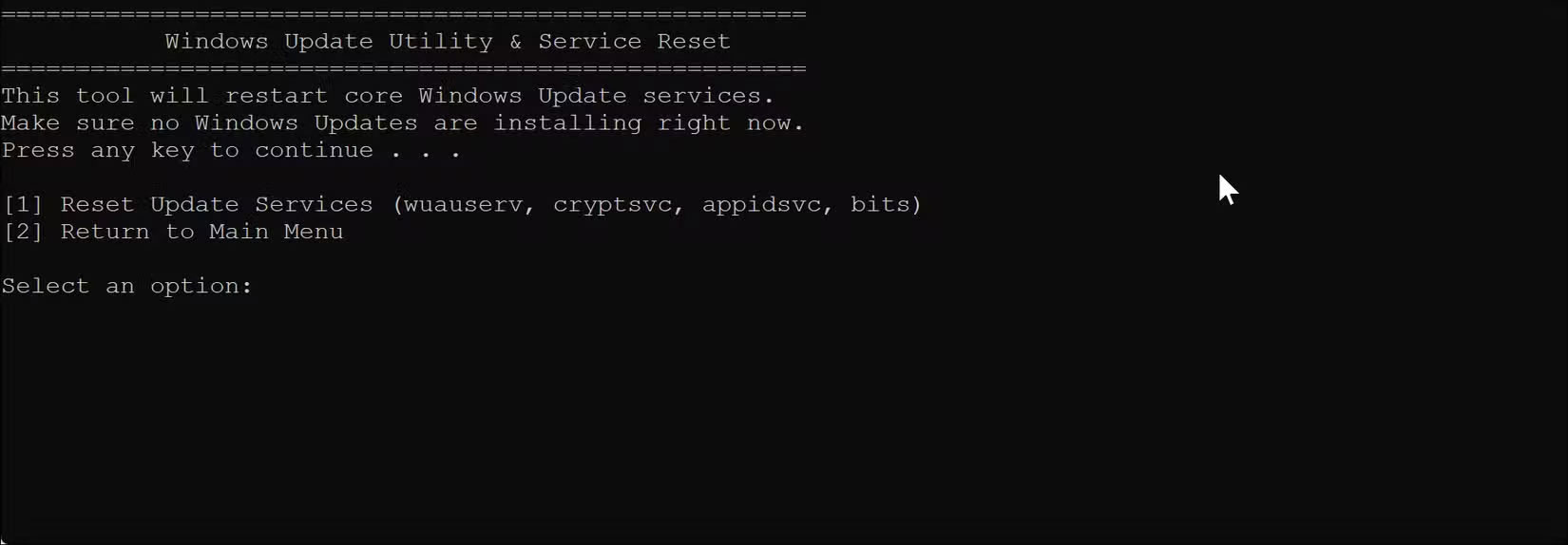Click the "Windows Update Utility & Service Reset" title
Viewport: 1568px width, 545px height.
pos(448,42)
